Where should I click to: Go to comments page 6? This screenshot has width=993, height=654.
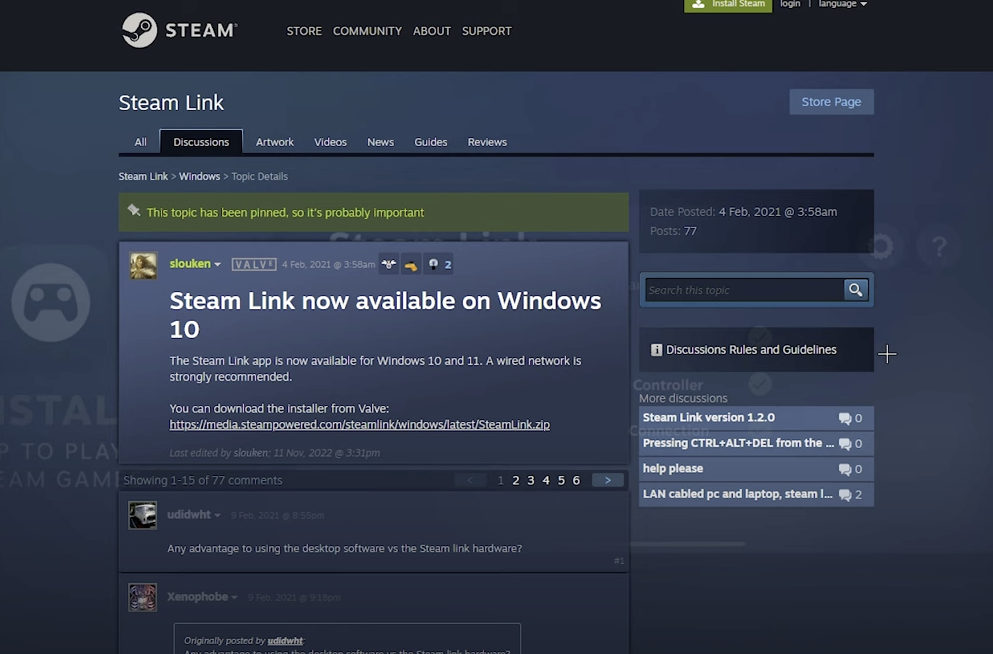tap(576, 481)
